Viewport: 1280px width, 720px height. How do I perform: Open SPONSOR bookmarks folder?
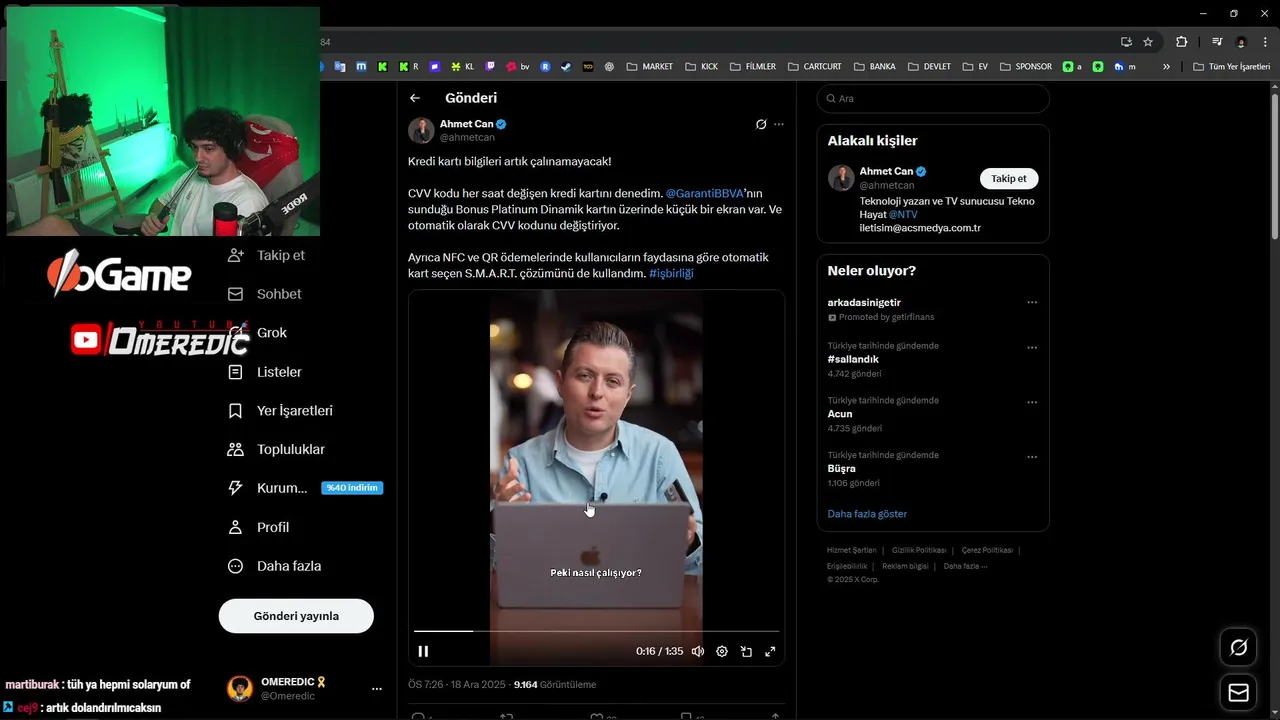[x=1025, y=67]
